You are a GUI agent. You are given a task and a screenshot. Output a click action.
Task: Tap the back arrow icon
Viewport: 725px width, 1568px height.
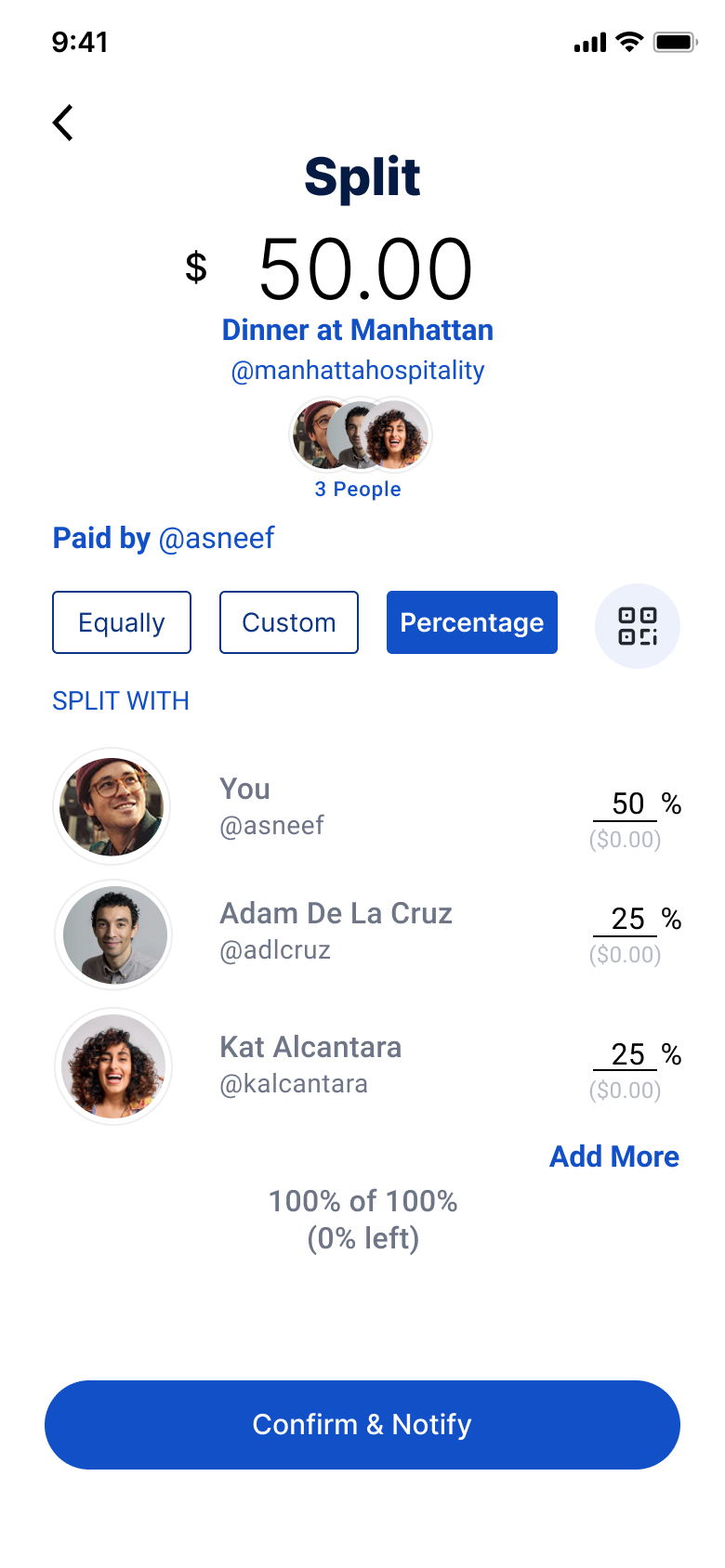click(63, 123)
